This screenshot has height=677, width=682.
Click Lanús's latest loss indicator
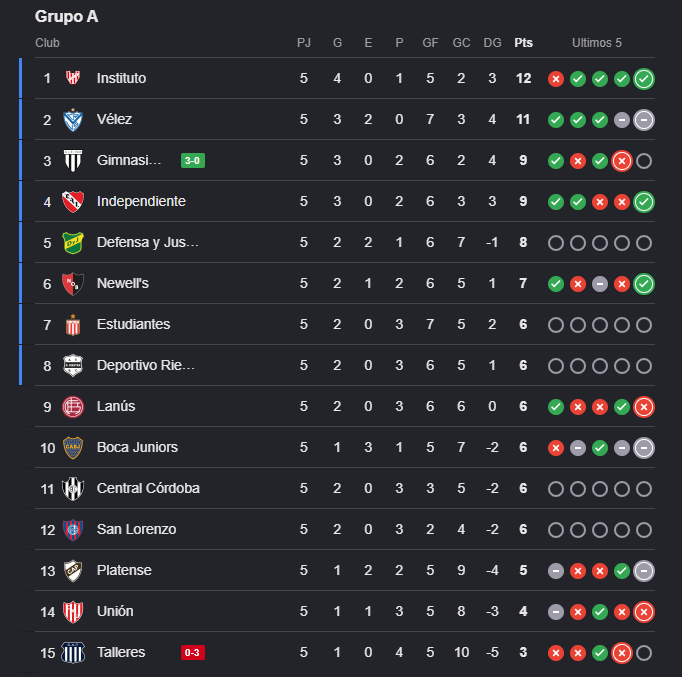(644, 407)
